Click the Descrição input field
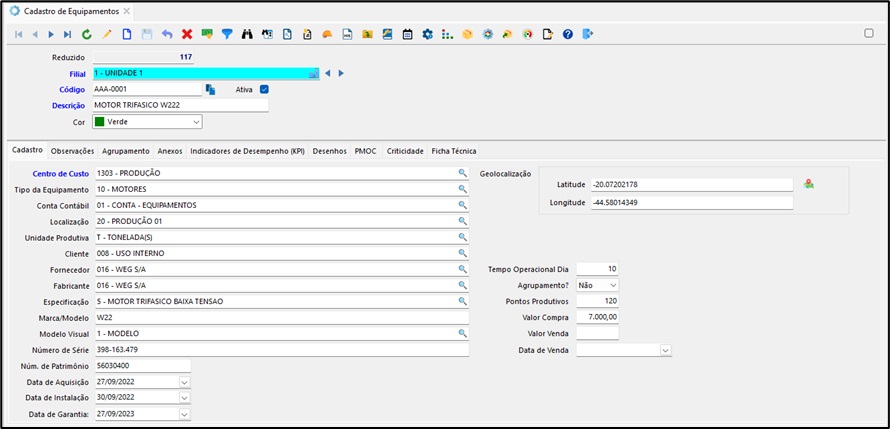890x429 pixels. 180,106
